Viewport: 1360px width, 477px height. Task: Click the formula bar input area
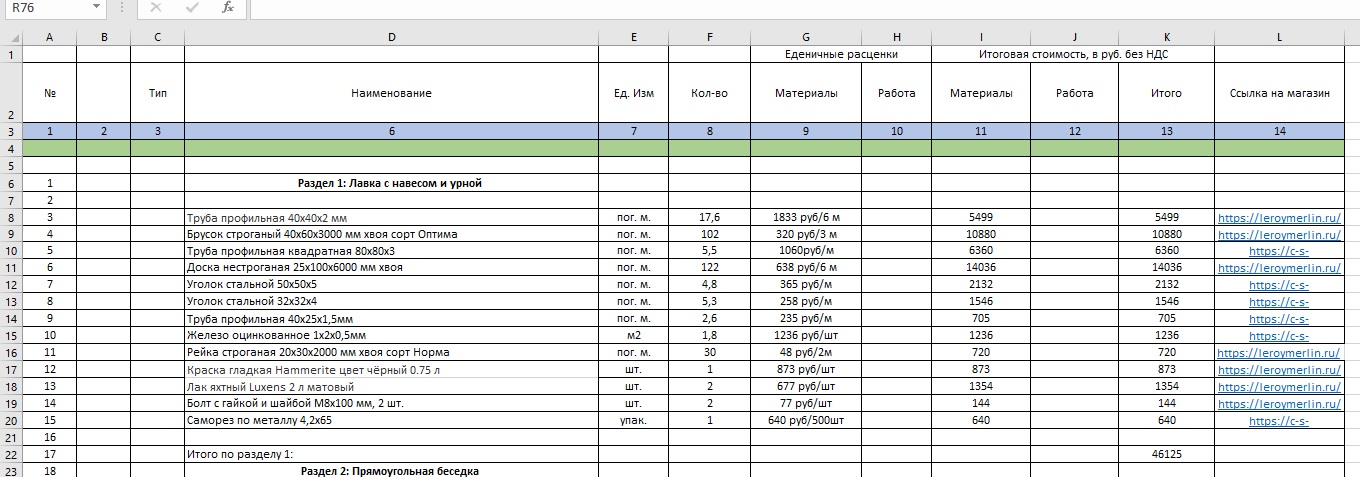(x=804, y=8)
